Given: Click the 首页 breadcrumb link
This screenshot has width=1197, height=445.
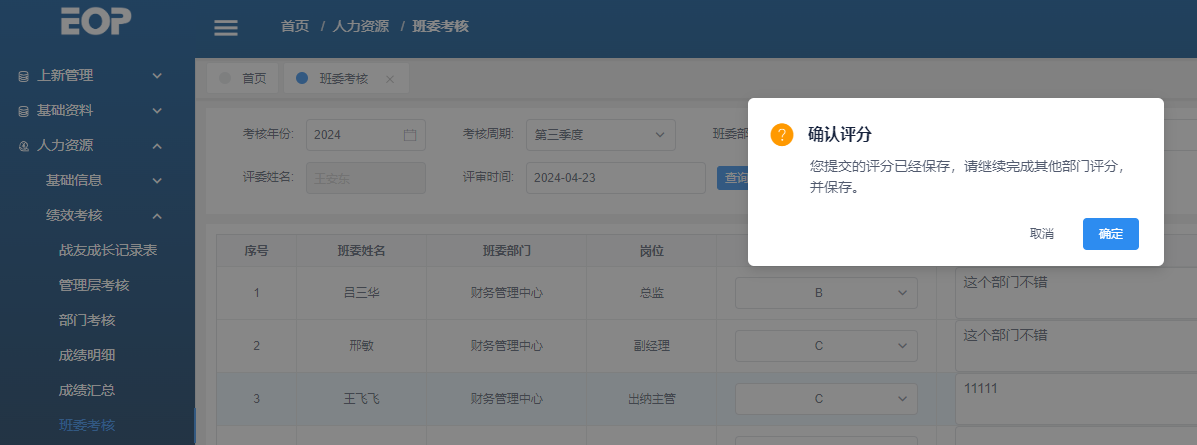Looking at the screenshot, I should tap(295, 26).
